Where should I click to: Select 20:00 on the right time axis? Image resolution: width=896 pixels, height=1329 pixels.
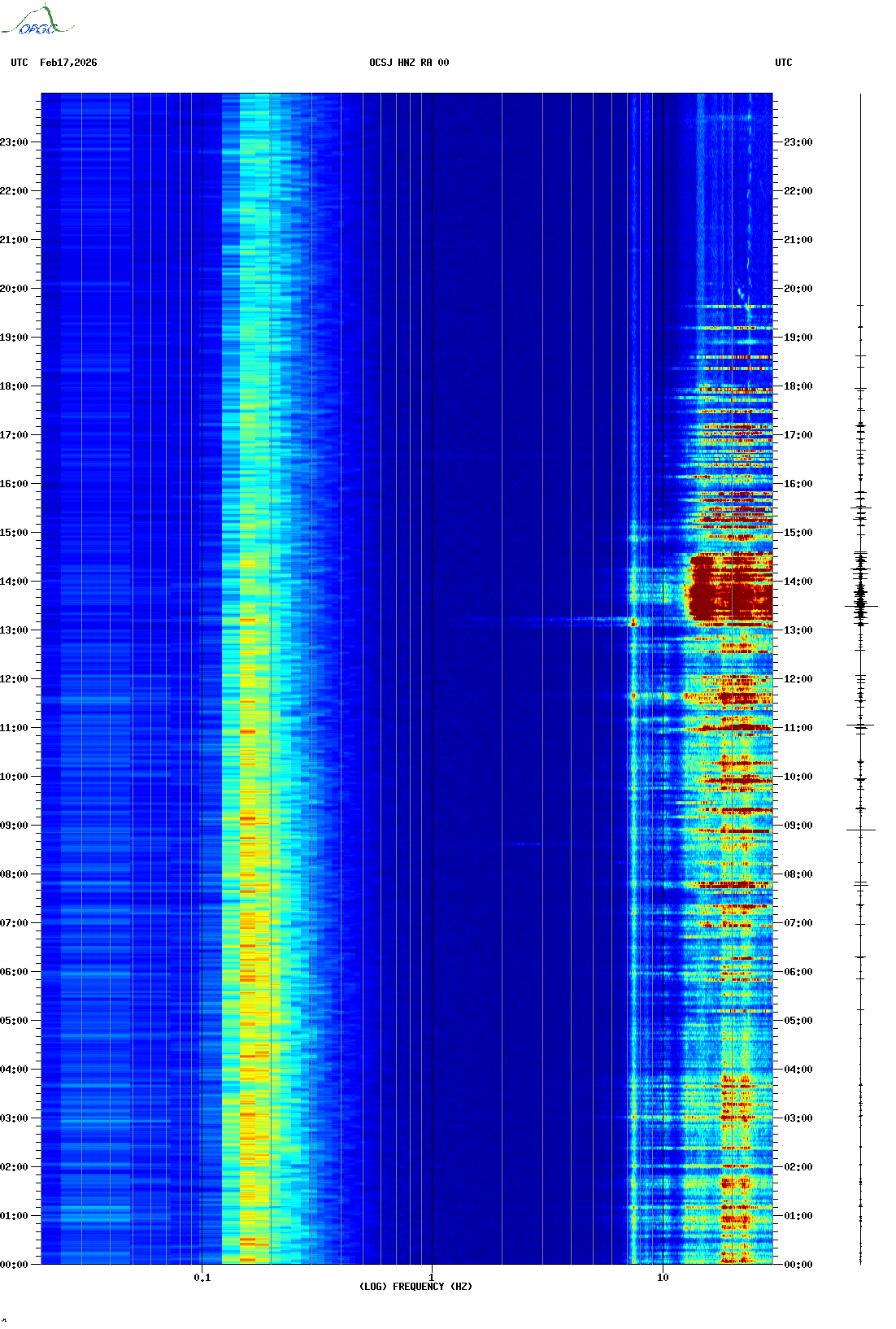pos(798,289)
